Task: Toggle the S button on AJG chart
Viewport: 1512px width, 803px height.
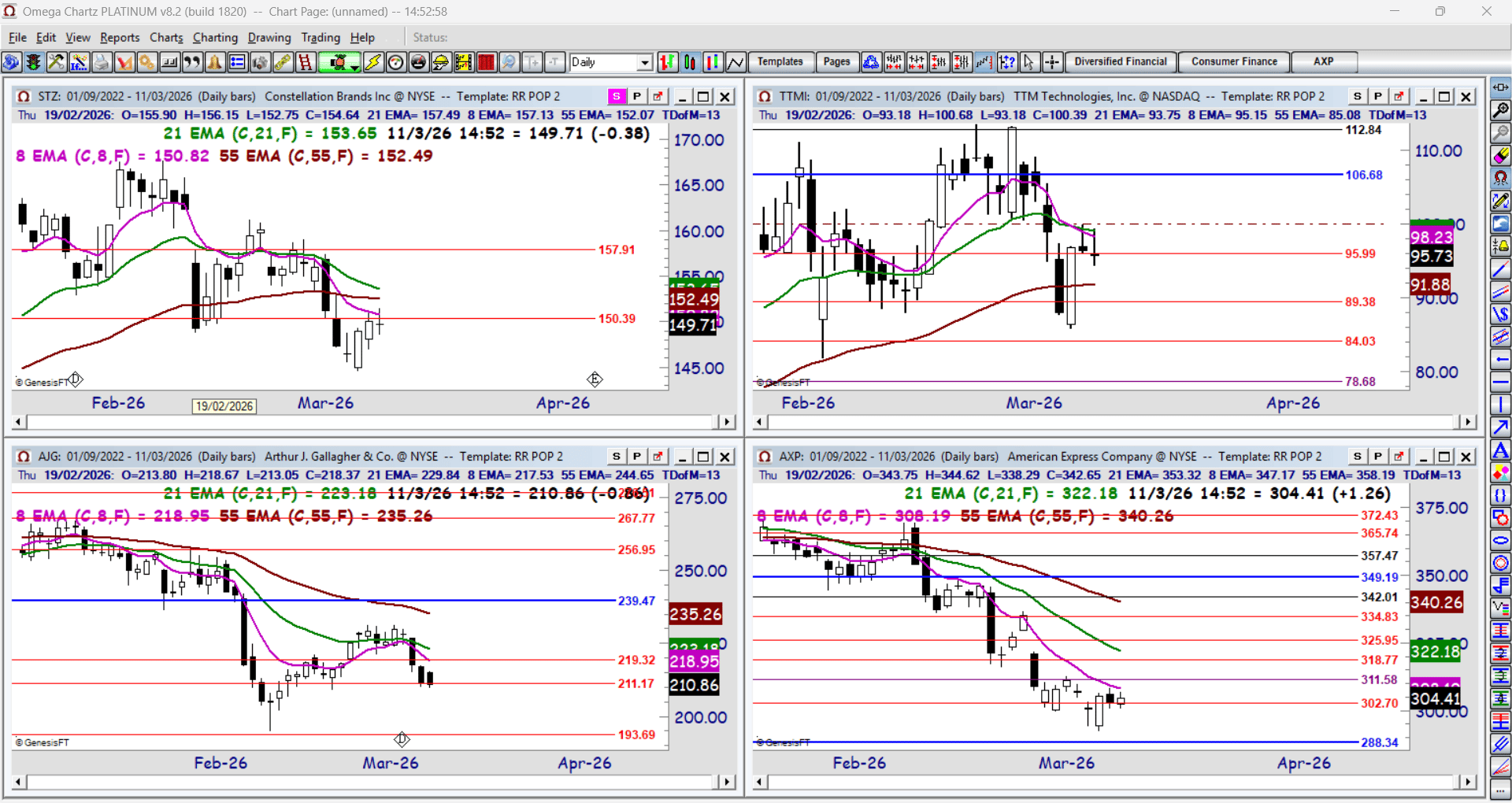Action: coord(617,457)
